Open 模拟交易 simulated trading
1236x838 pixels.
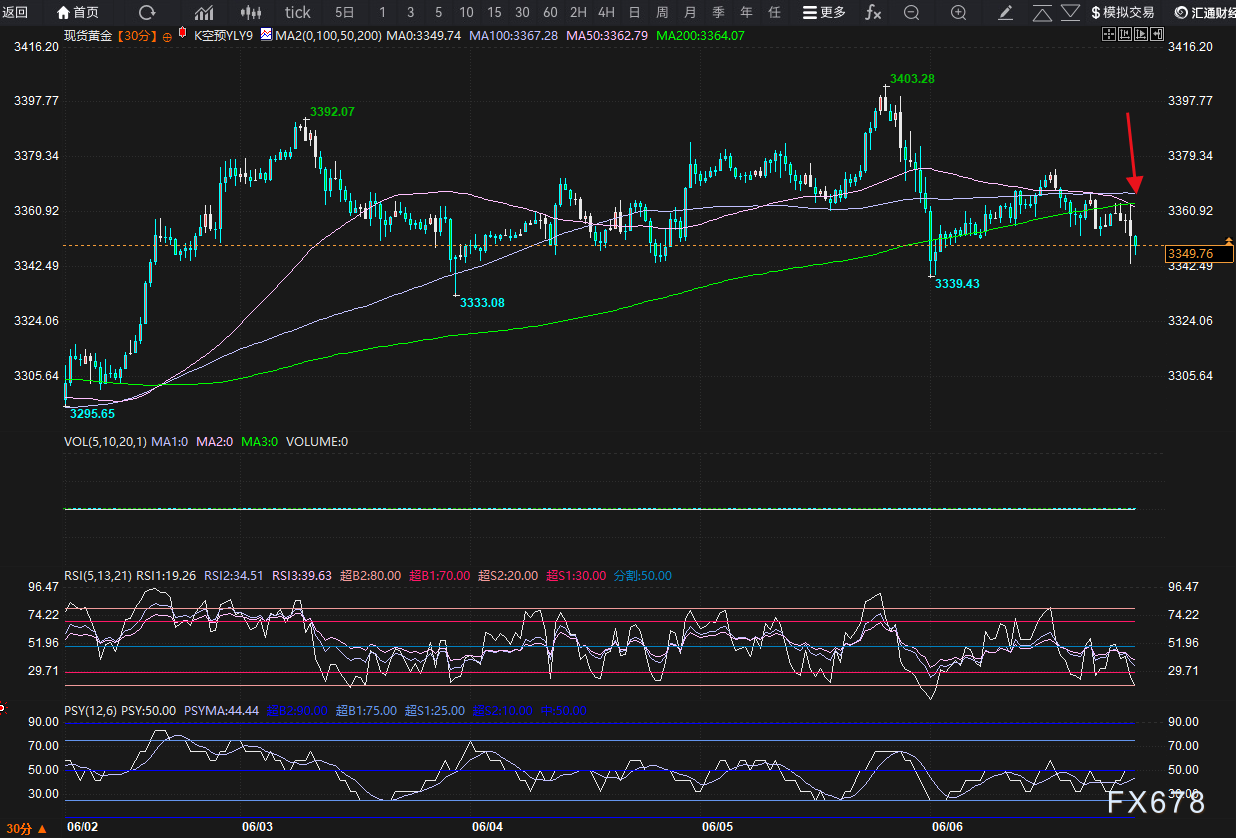tap(1123, 13)
